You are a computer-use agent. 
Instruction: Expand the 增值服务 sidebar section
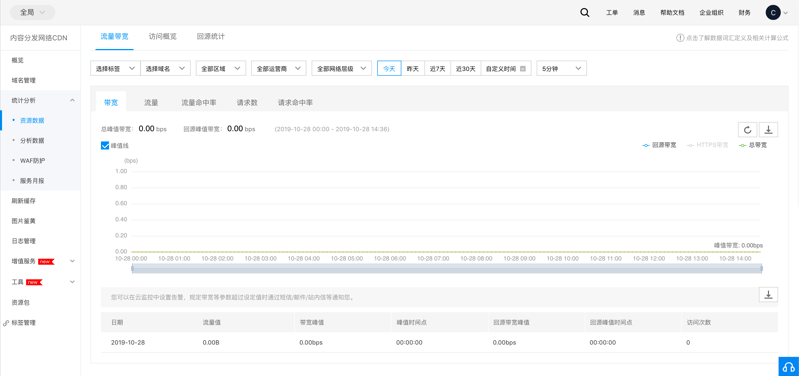(40, 261)
